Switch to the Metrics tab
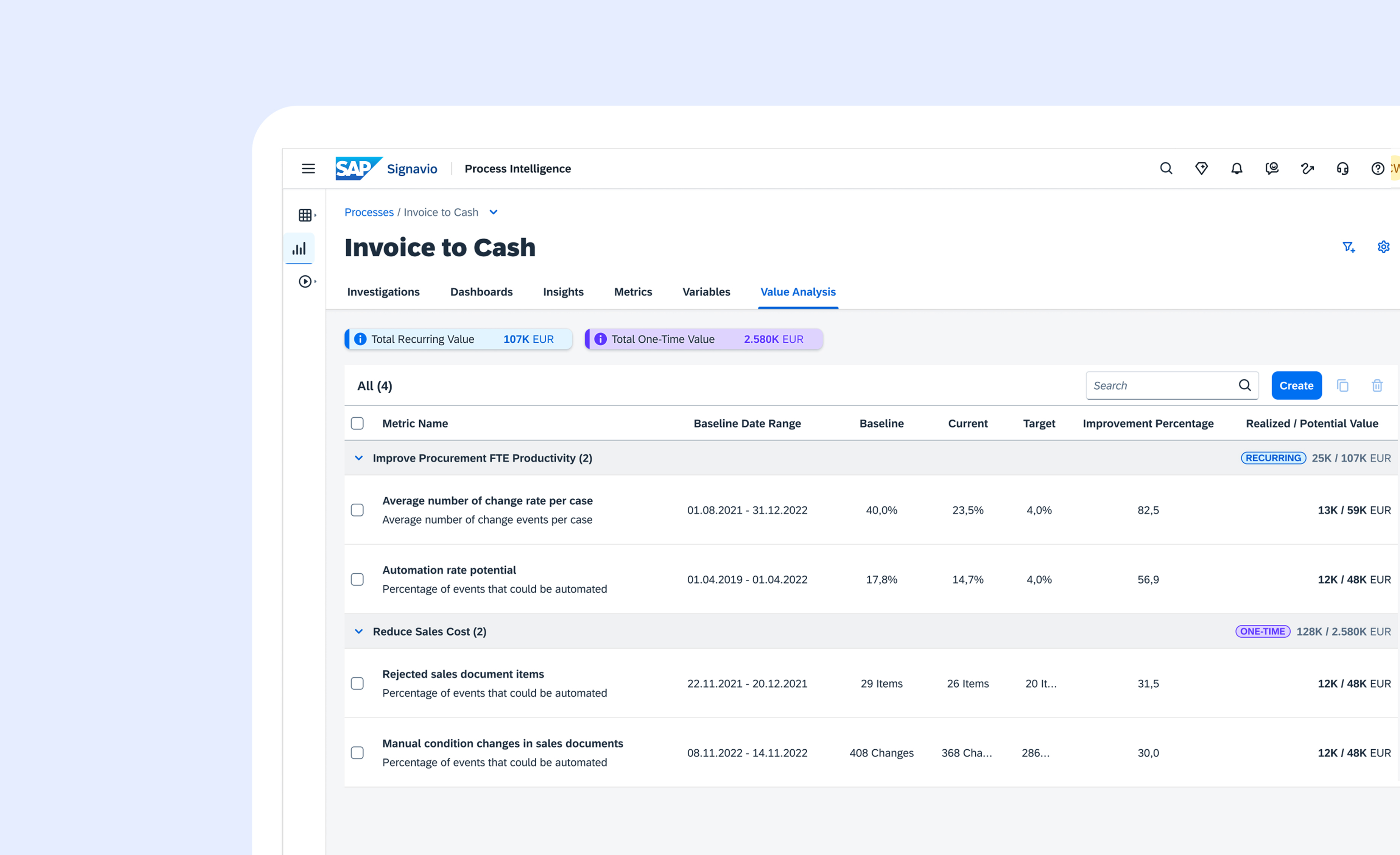1400x855 pixels. tap(633, 292)
